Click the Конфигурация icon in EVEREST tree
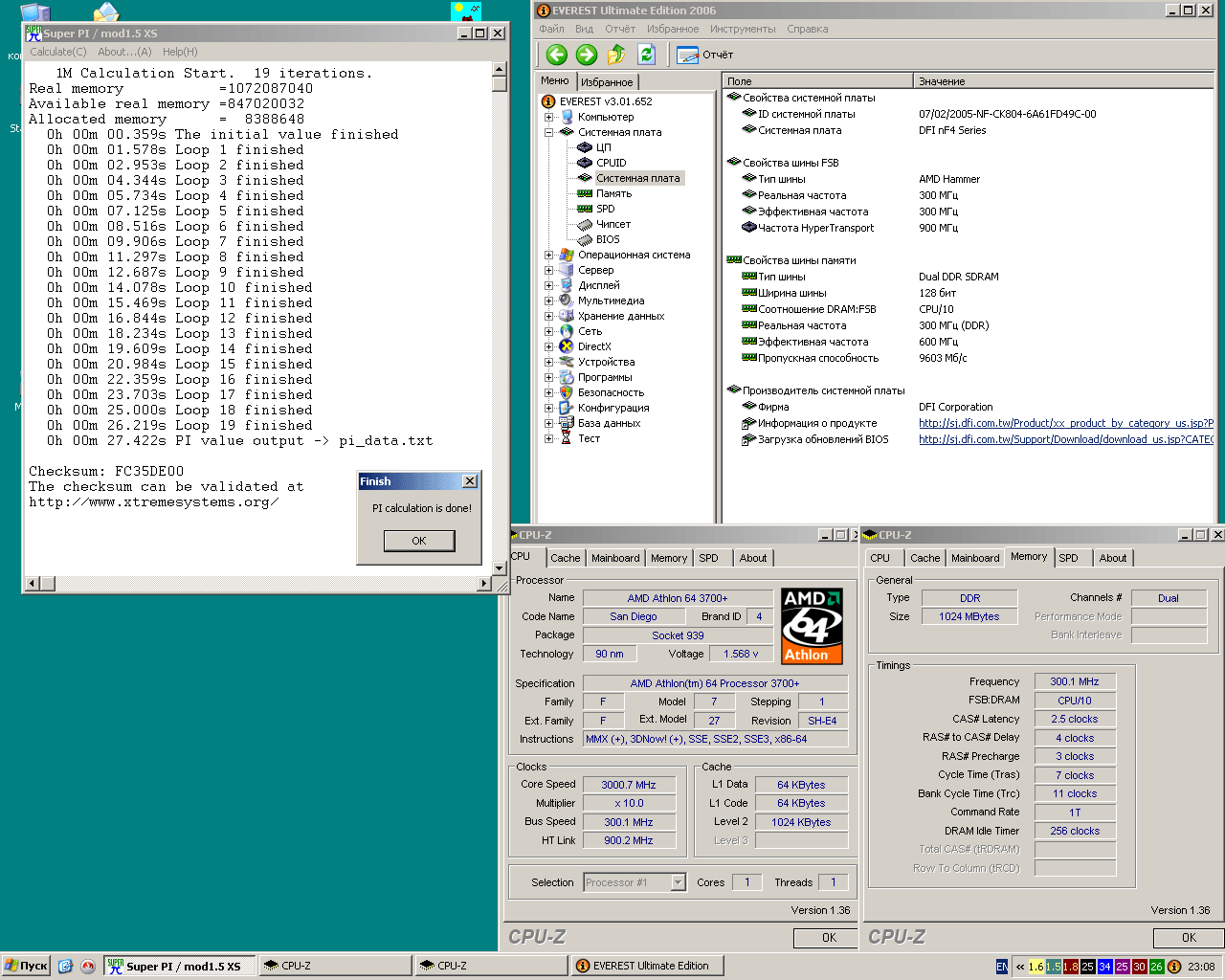 pos(567,408)
